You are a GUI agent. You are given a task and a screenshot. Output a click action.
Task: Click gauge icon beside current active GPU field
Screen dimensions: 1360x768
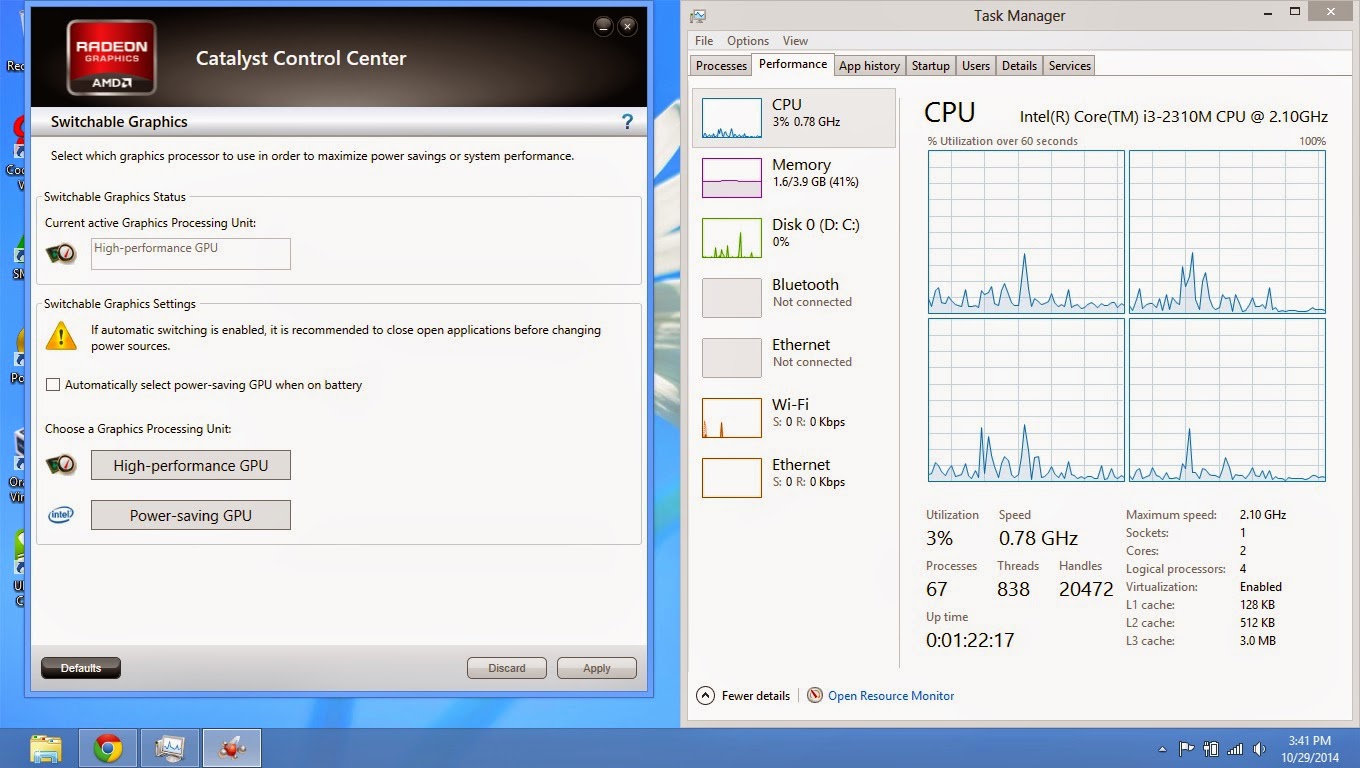click(61, 253)
